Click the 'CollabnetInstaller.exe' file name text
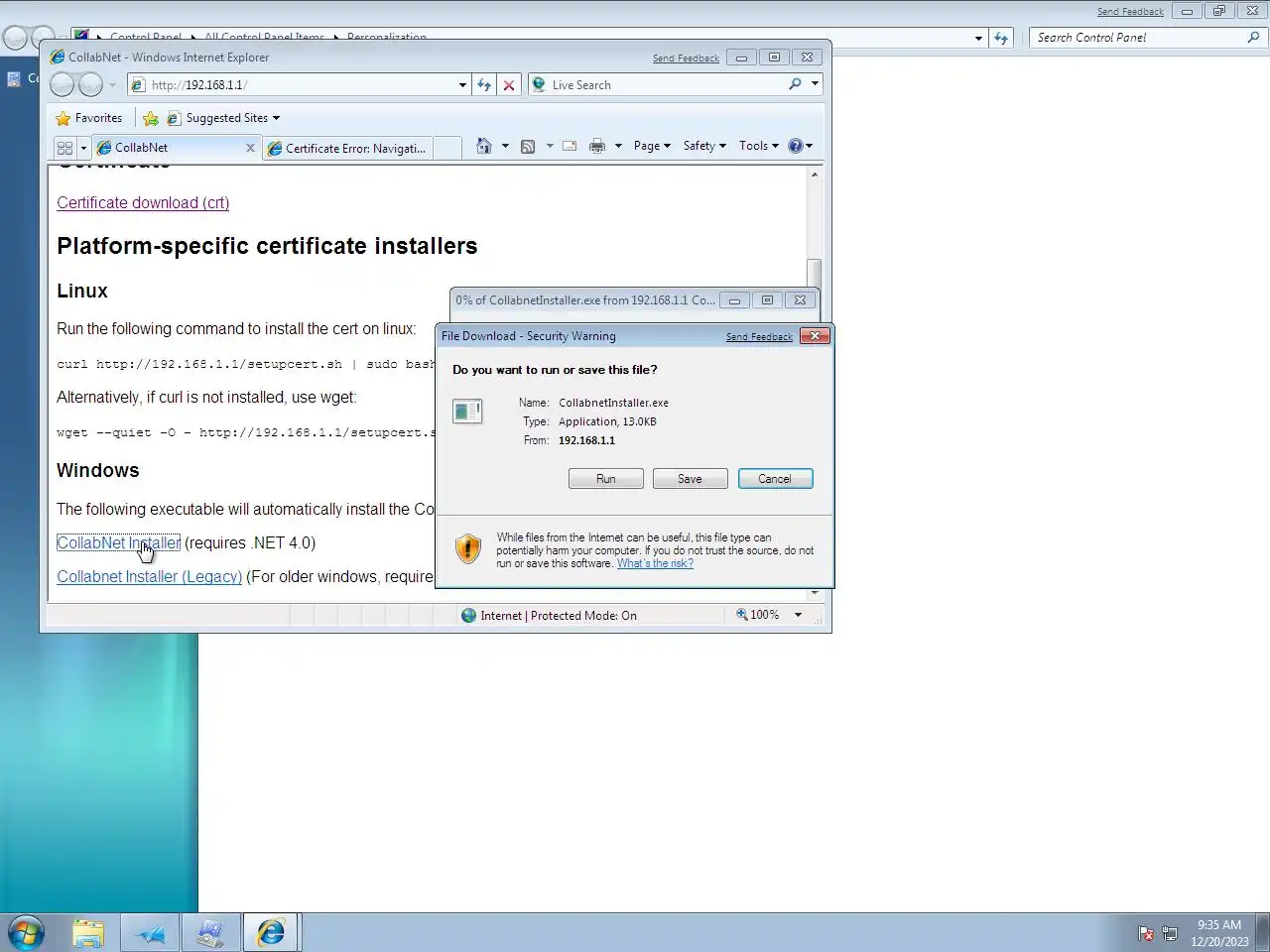The image size is (1270, 952). click(x=613, y=403)
